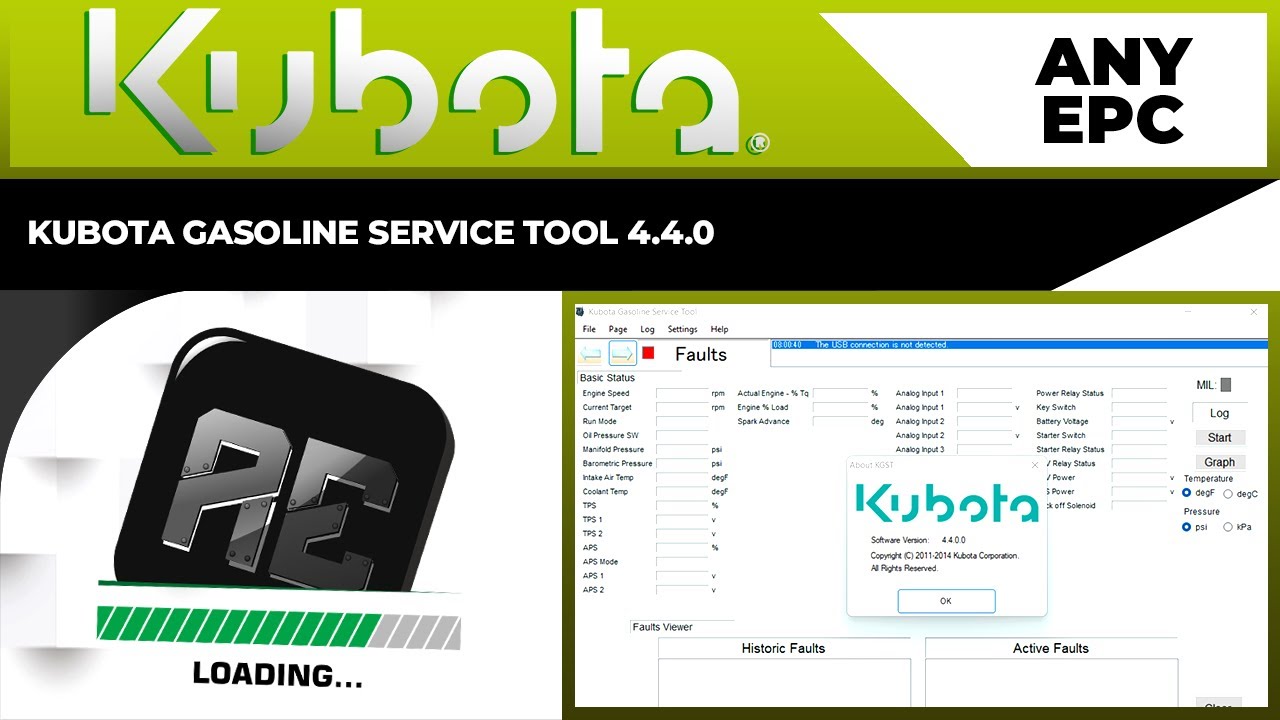Select the kPa pressure unit
This screenshot has height=720, width=1280.
click(1228, 527)
